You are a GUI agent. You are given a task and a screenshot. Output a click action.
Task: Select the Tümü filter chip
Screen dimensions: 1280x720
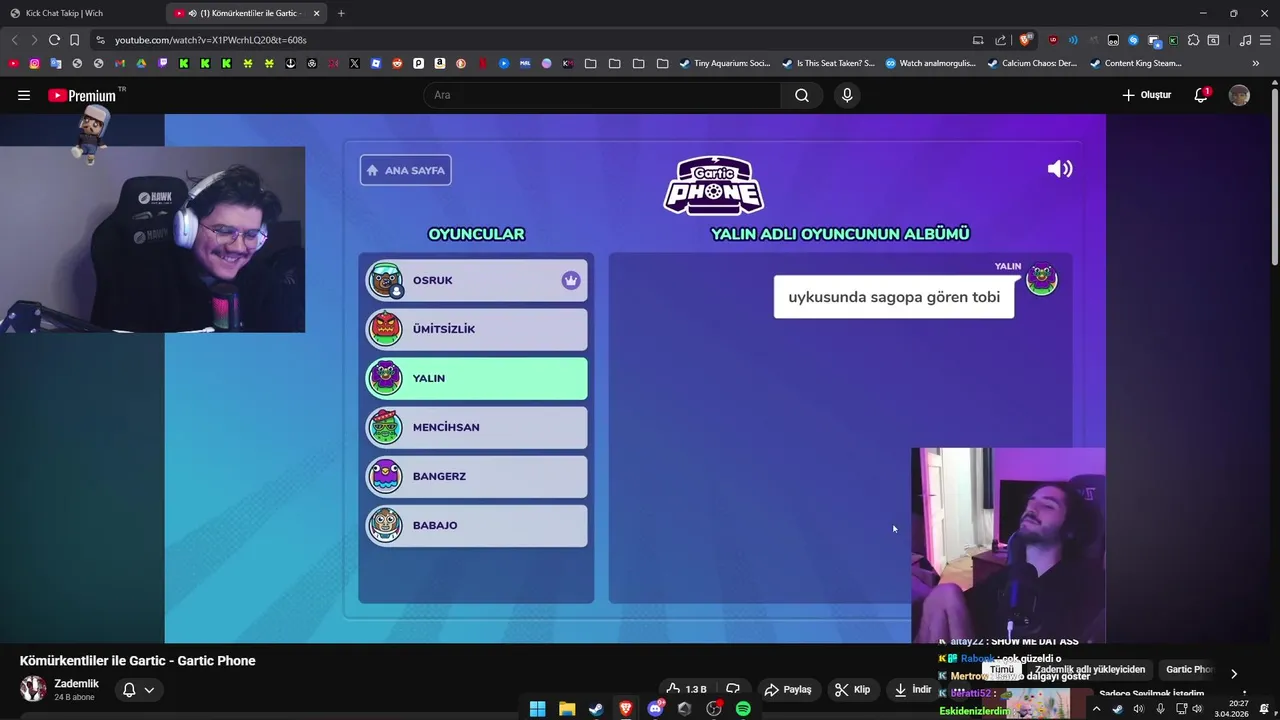(1001, 670)
